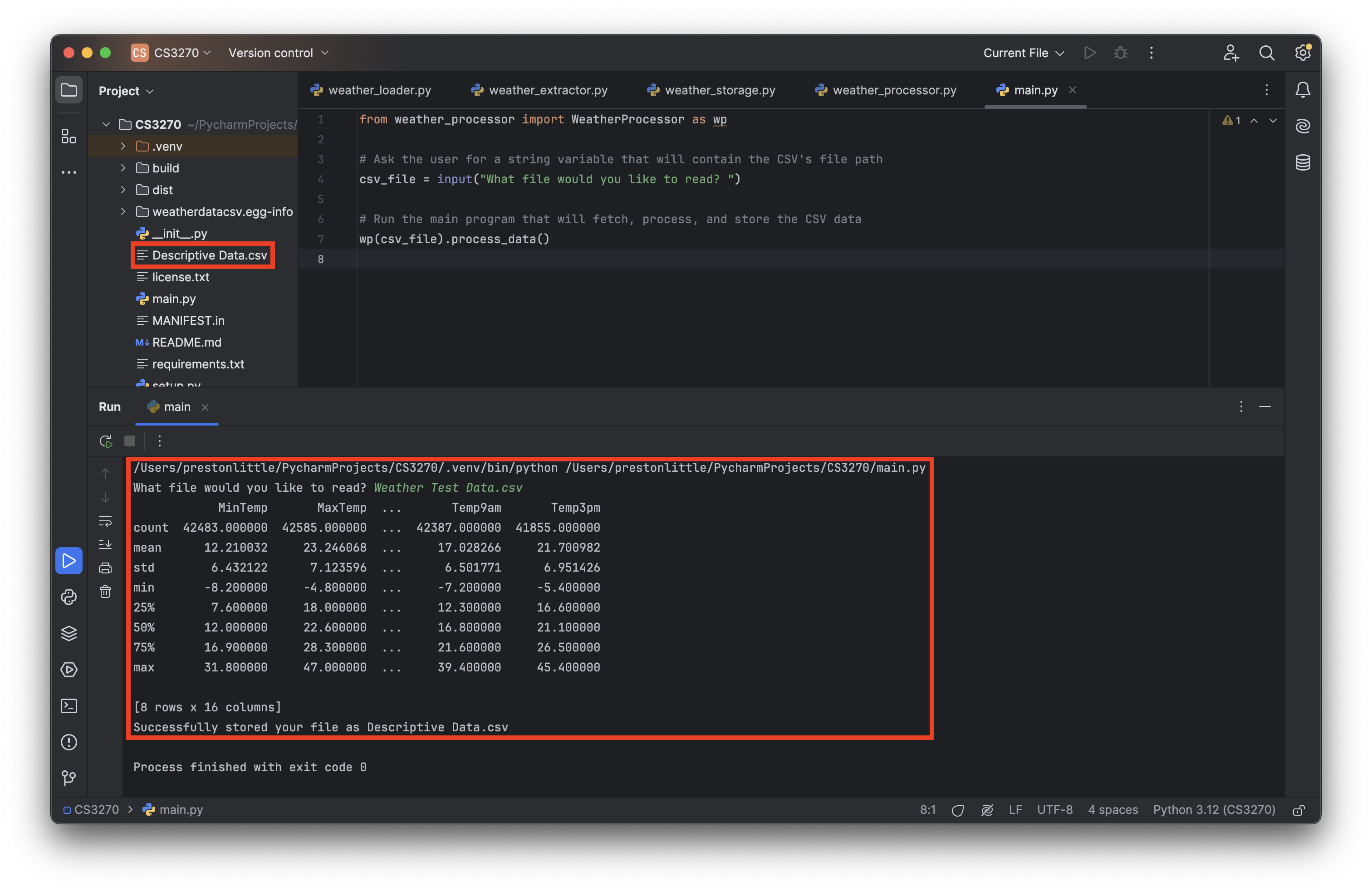Expand the build folder
The width and height of the screenshot is (1372, 891).
(x=123, y=168)
